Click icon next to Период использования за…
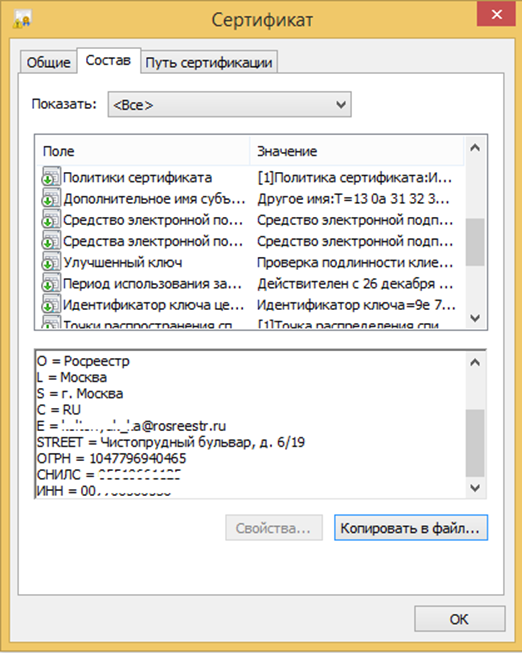 pos(51,283)
